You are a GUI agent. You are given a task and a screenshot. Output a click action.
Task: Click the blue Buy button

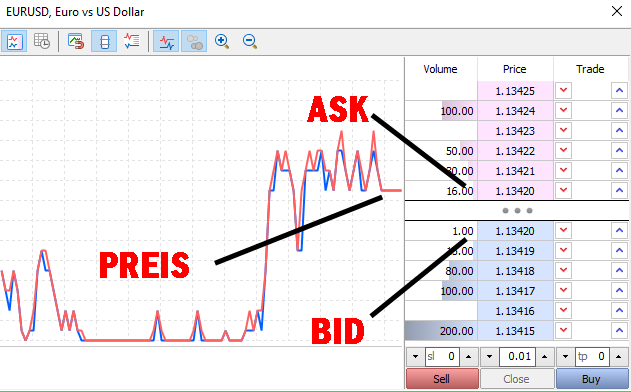click(x=592, y=379)
